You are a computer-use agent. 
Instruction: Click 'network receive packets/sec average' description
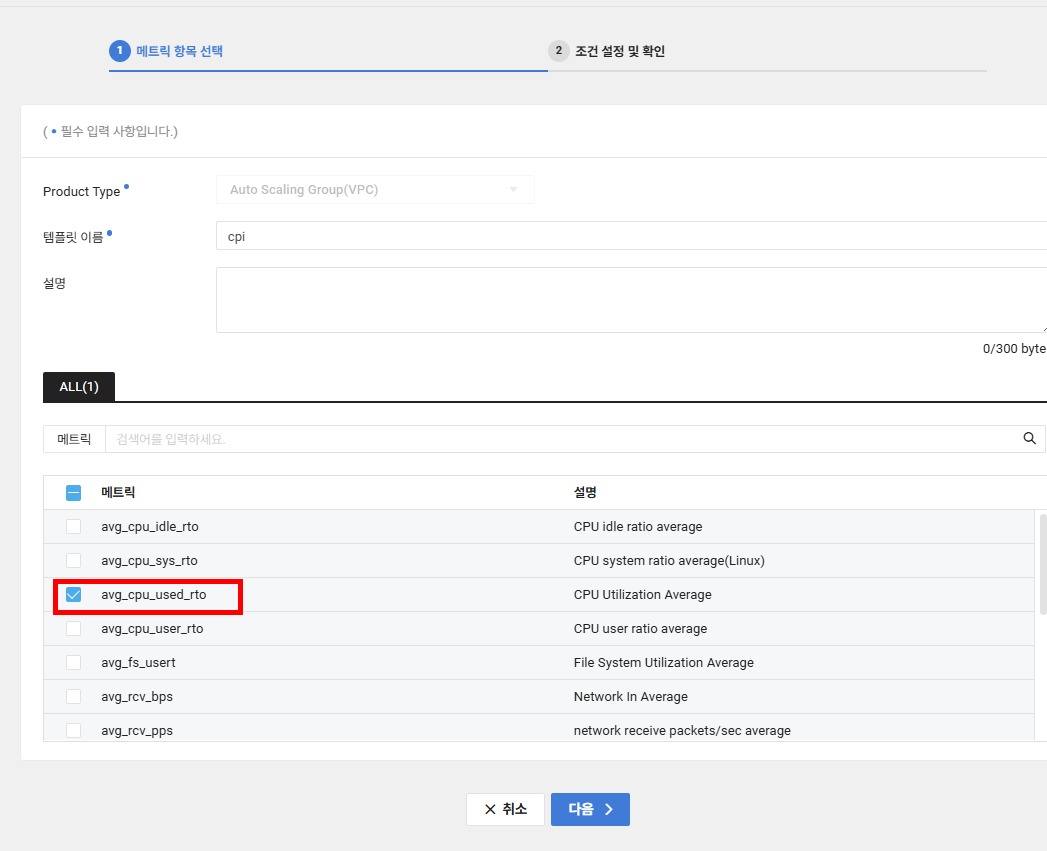(682, 731)
